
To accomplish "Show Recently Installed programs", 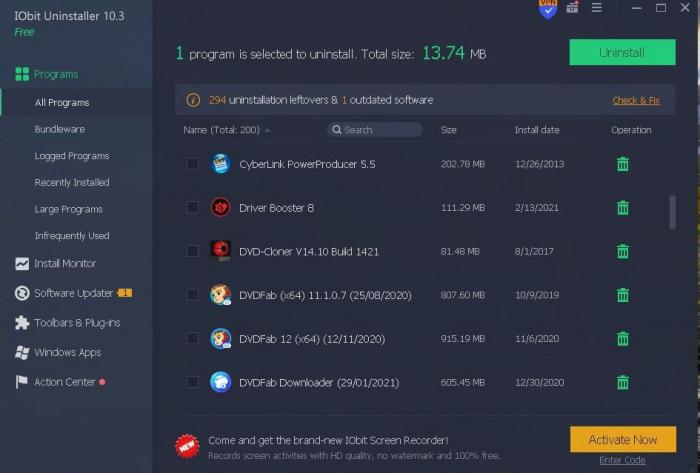I will (x=72, y=183).
